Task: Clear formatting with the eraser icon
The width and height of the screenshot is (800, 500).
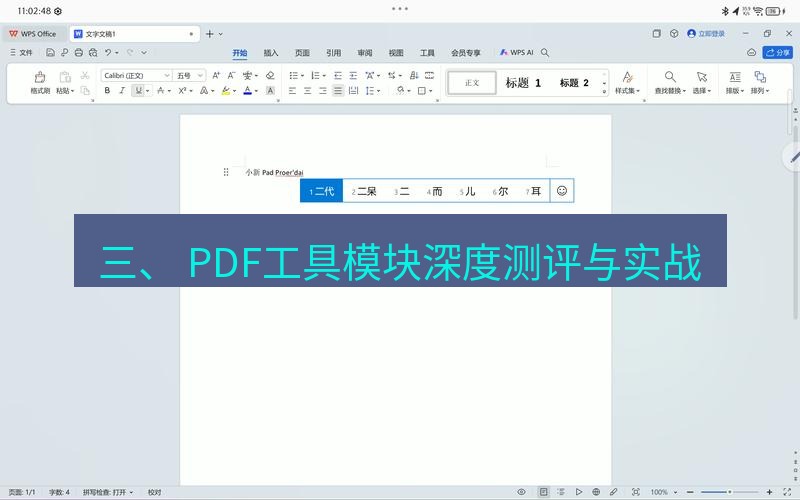Action: pyautogui.click(x=270, y=76)
